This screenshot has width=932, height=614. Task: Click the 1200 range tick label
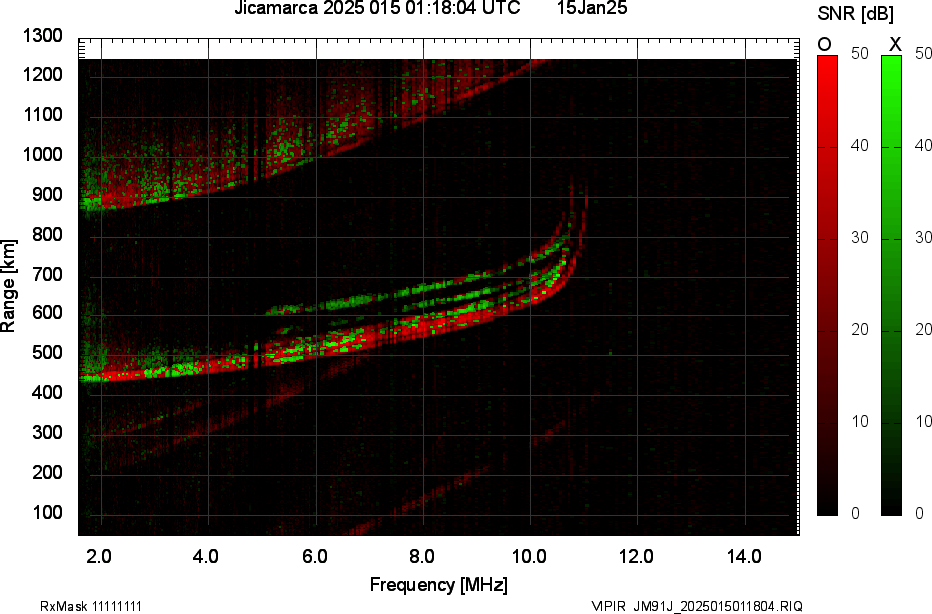point(42,74)
